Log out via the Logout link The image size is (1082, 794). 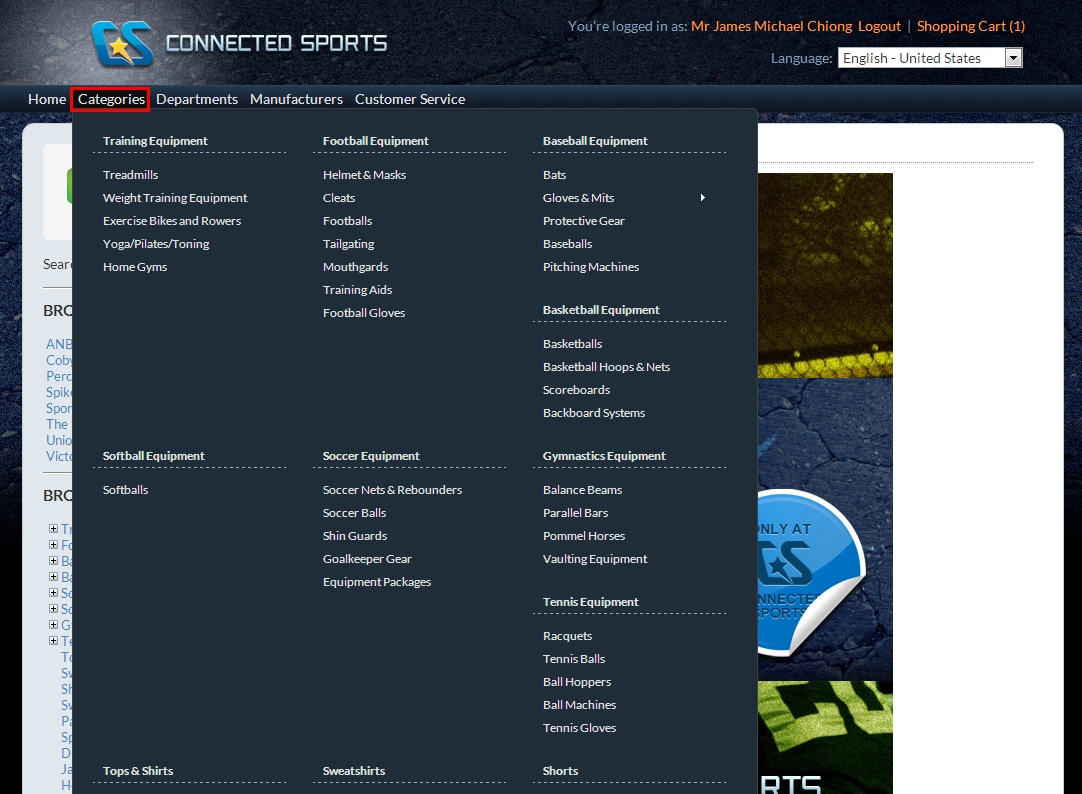pos(879,26)
